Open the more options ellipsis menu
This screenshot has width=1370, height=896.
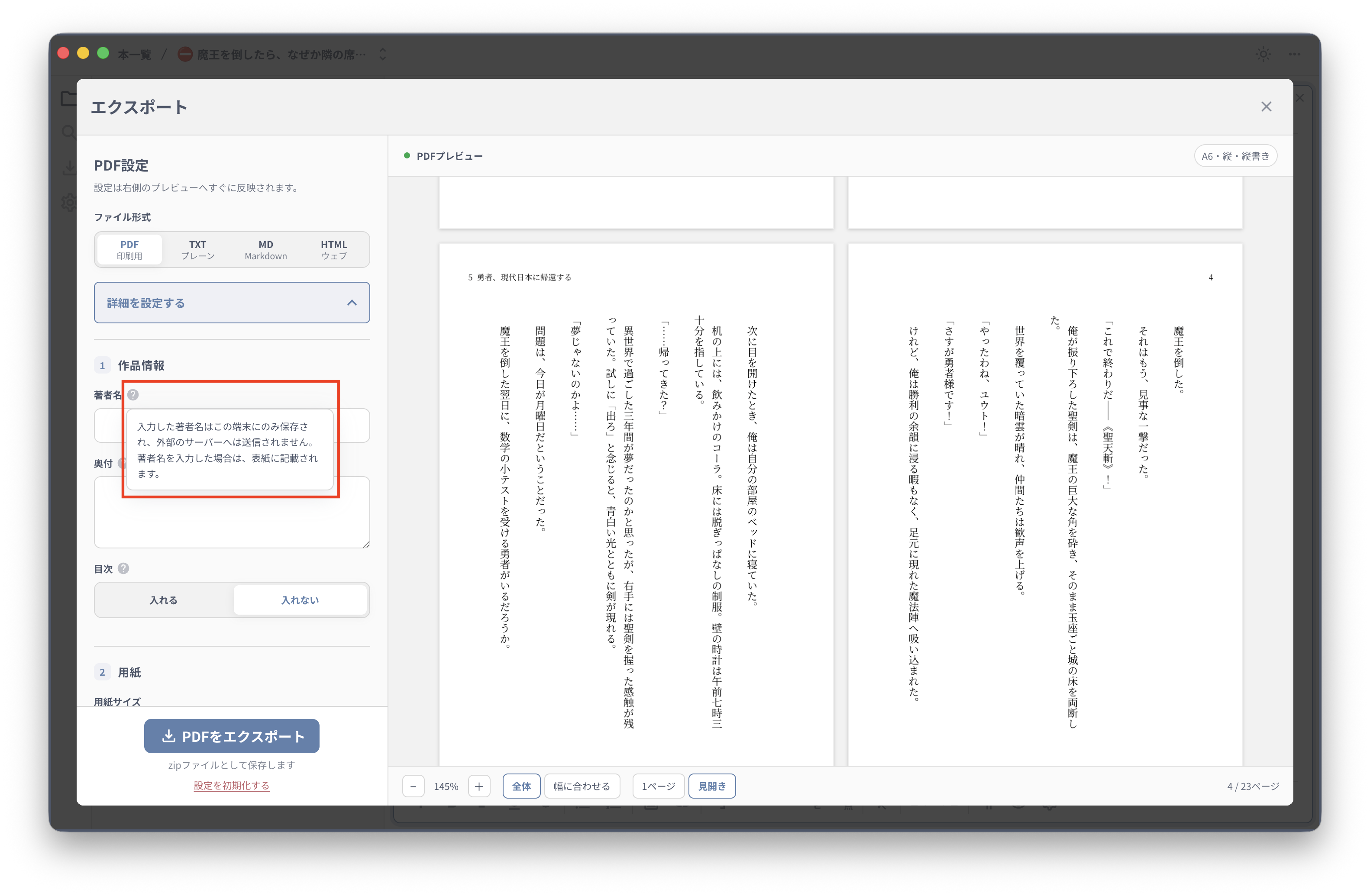click(x=1295, y=54)
